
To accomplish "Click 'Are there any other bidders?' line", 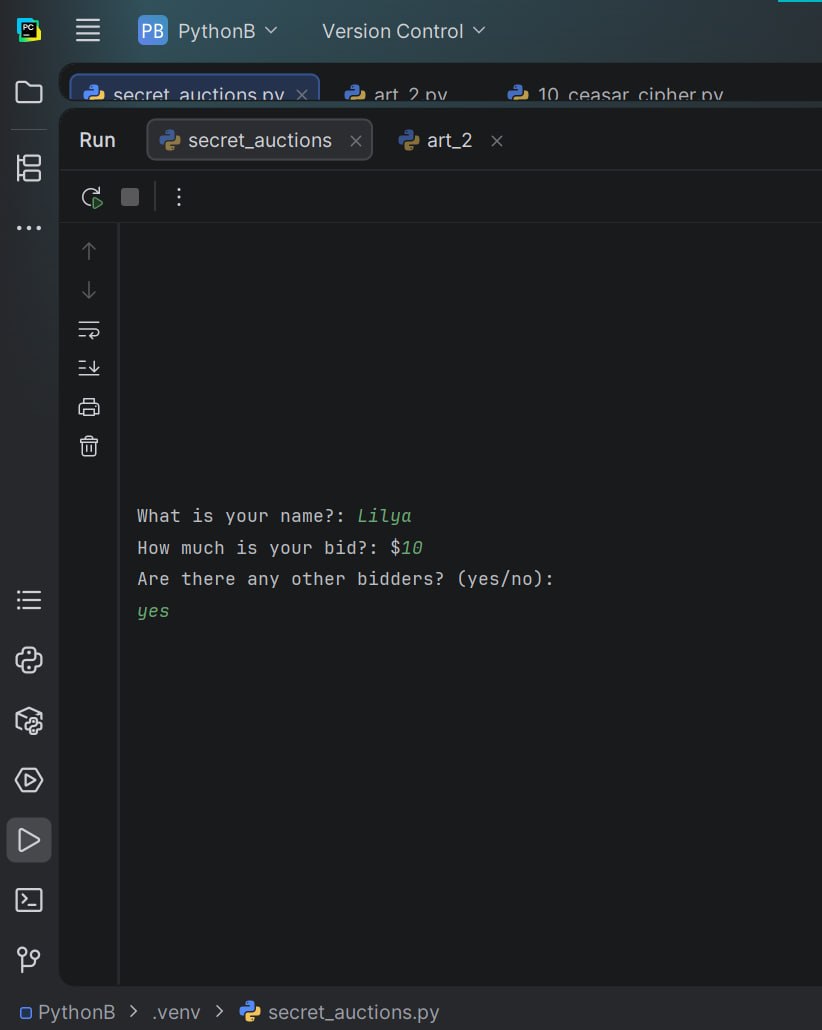I will point(346,579).
